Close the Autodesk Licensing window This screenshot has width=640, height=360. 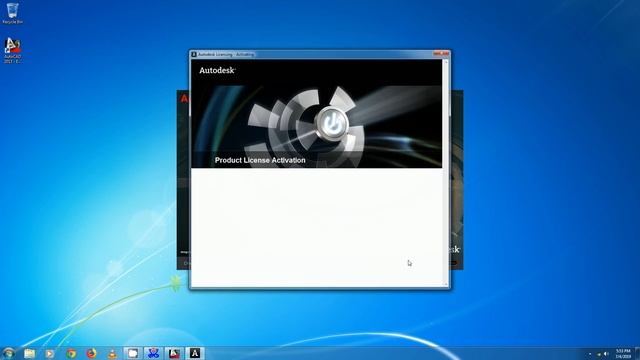click(x=441, y=53)
